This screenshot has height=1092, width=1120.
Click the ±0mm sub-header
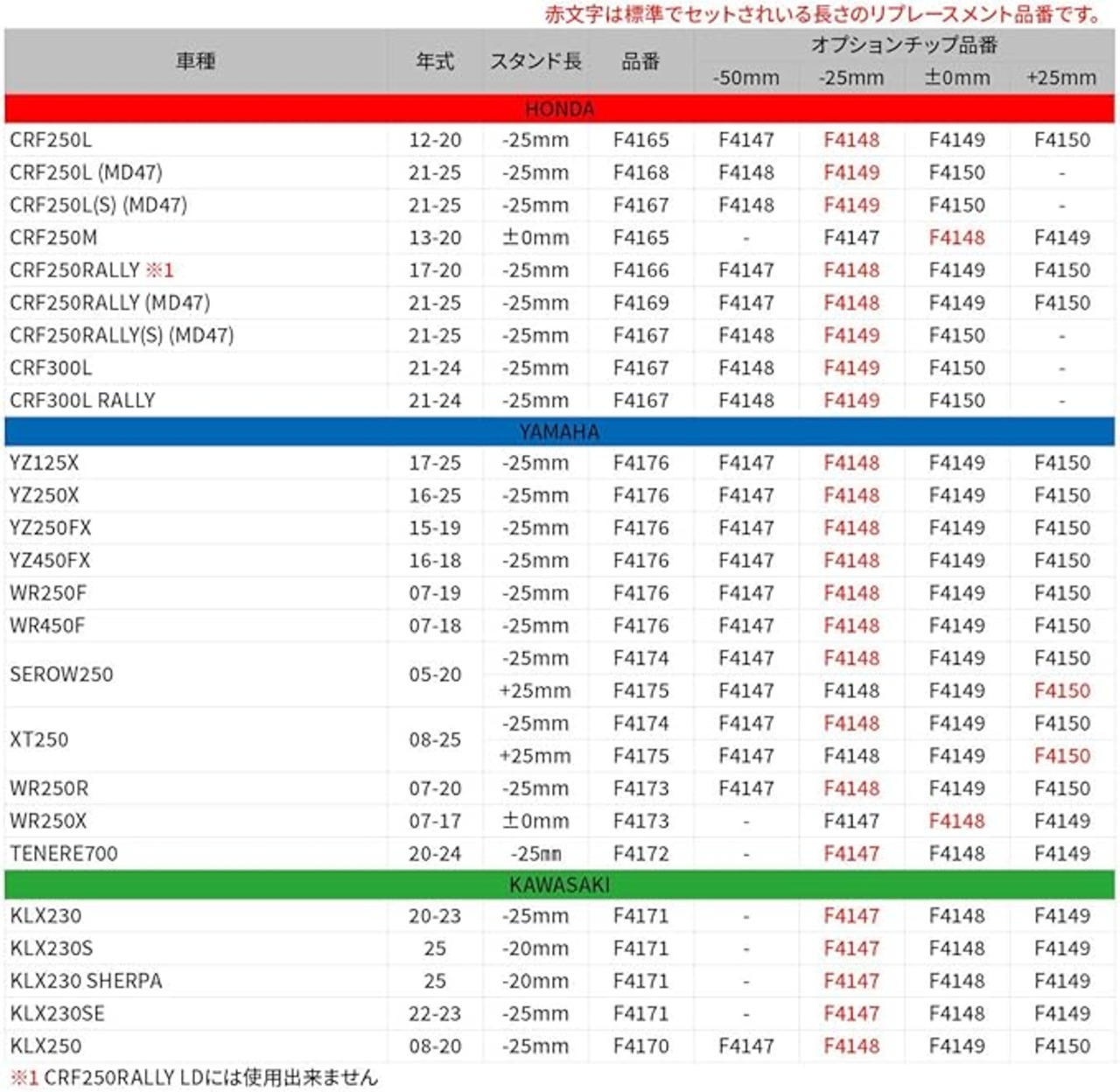(956, 77)
